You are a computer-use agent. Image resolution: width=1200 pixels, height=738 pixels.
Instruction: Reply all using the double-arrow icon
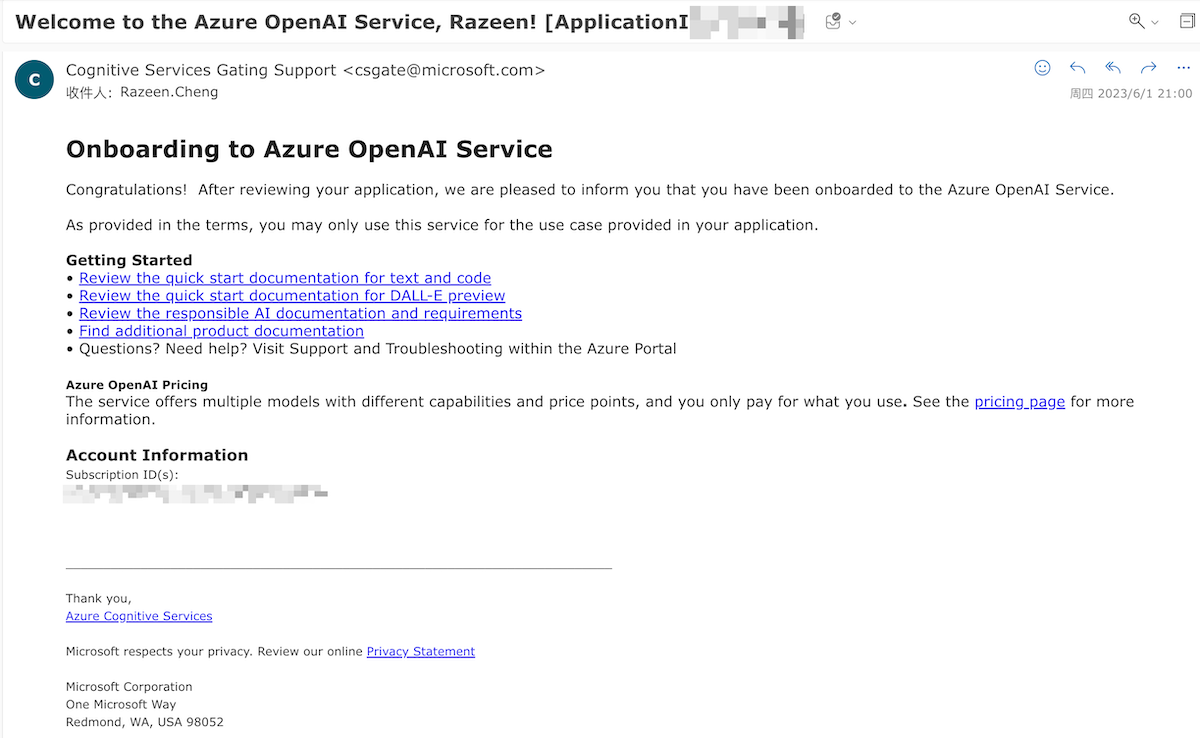point(1113,68)
